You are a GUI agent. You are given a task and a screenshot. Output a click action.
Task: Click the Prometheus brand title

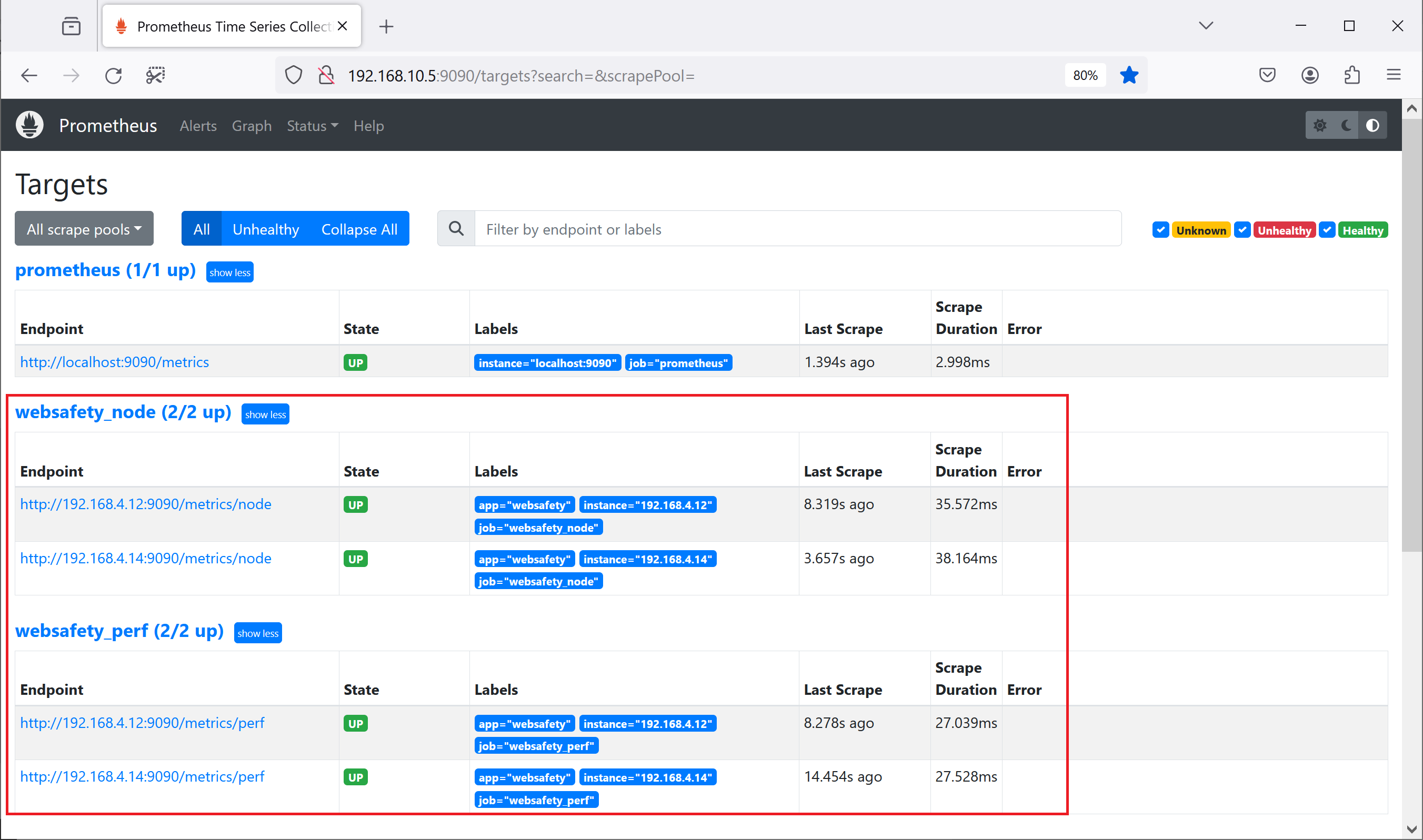point(107,125)
